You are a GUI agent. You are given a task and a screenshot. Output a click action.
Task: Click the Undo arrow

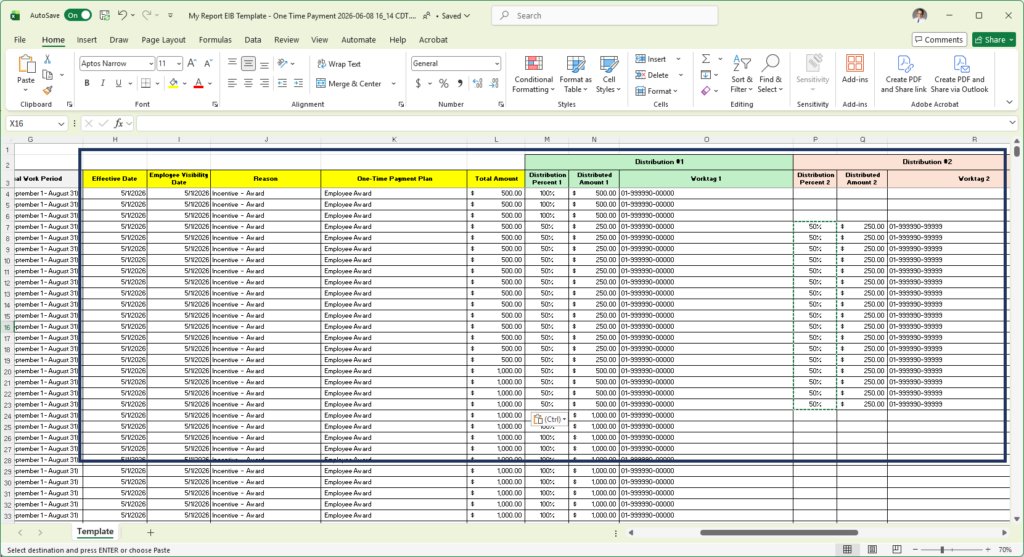point(122,15)
